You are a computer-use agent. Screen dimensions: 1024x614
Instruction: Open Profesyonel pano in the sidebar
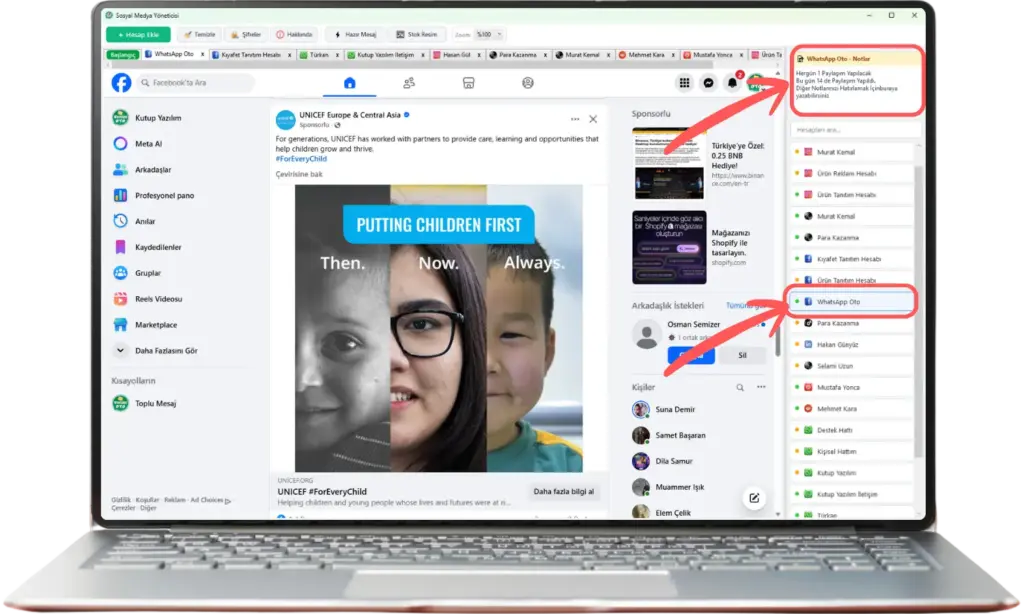(x=153, y=195)
